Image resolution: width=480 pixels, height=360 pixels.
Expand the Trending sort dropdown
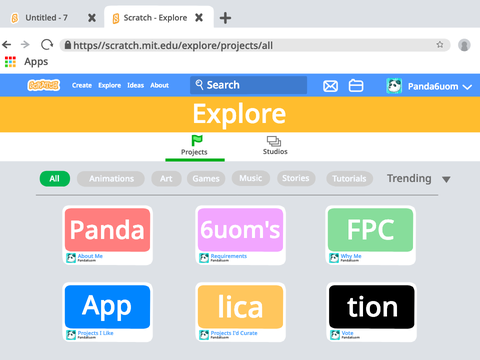pyautogui.click(x=419, y=179)
